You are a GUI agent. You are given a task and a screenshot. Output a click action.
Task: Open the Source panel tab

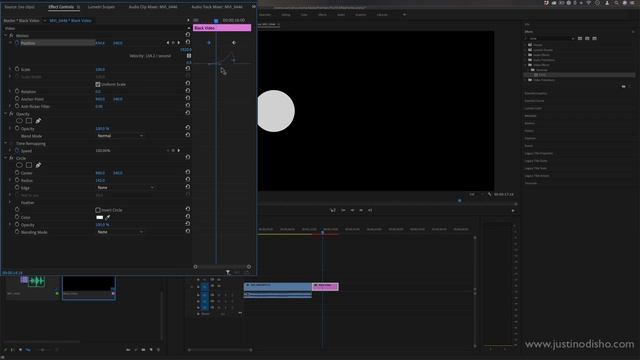(x=20, y=7)
